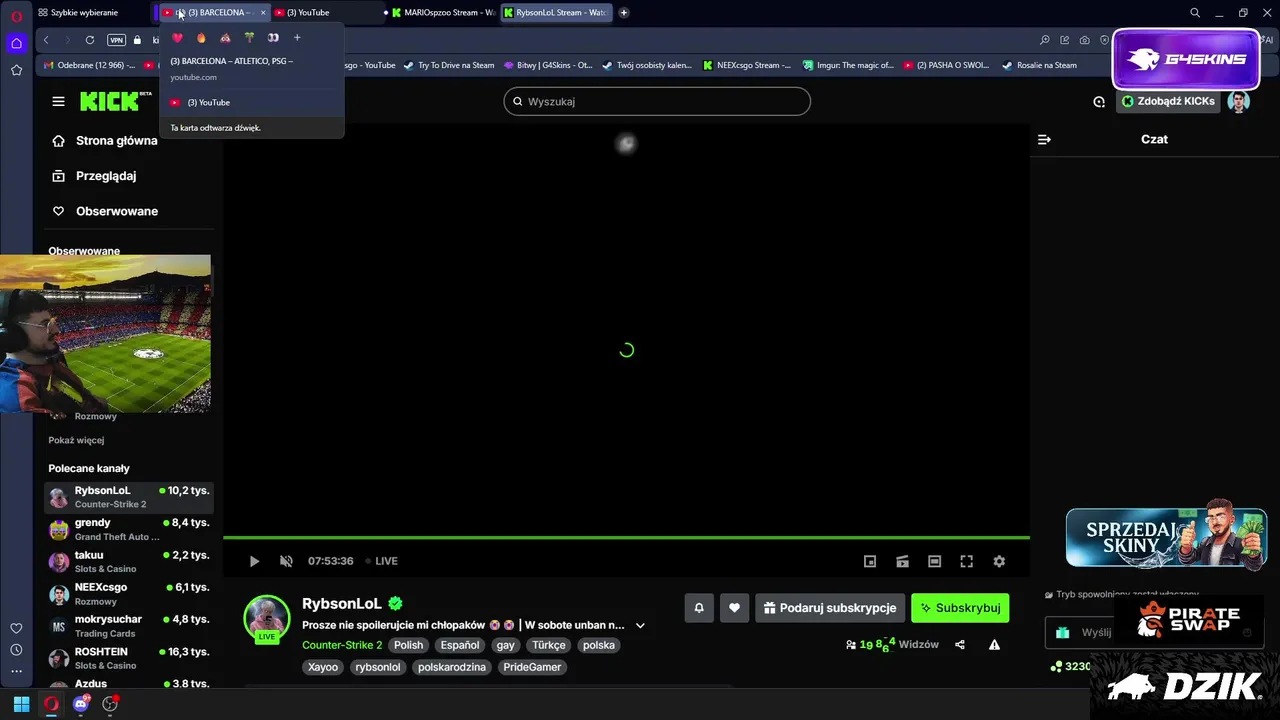React with the heart emoji
This screenshot has width=1280, height=720.
177,38
